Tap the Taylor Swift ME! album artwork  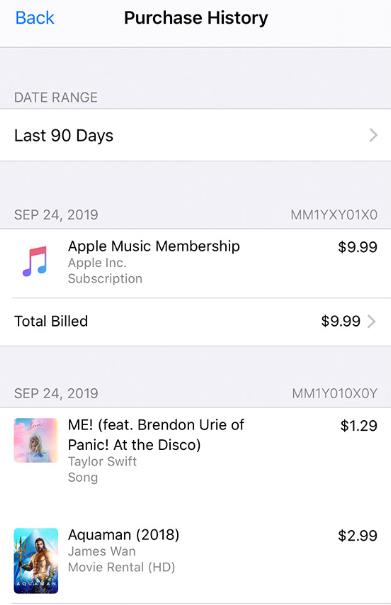(36, 440)
